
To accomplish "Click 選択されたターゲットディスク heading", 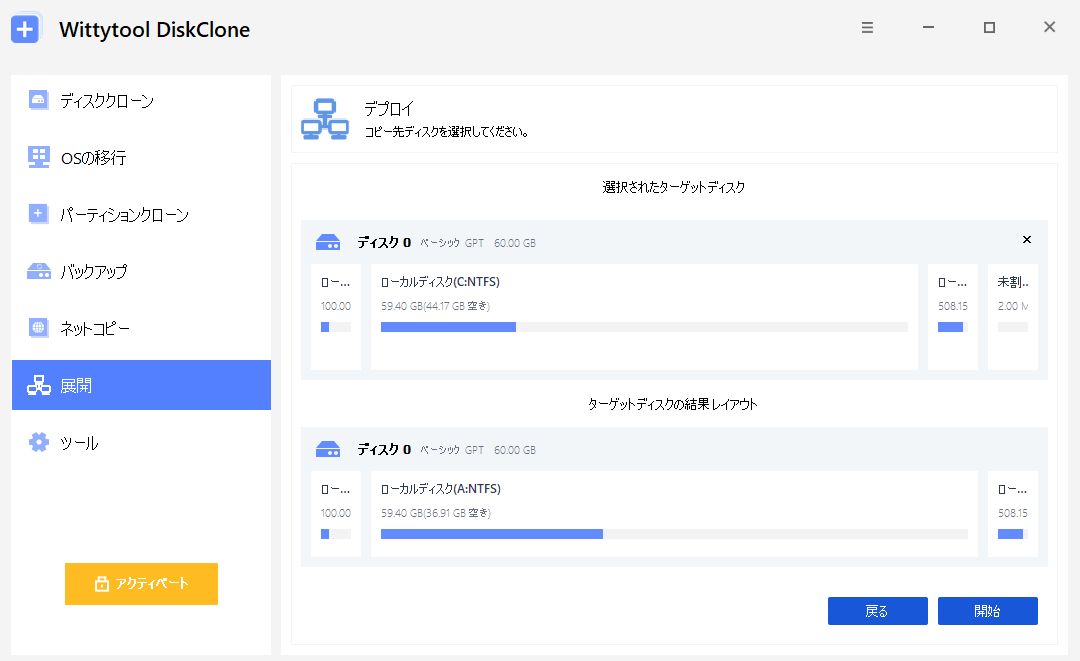I will [x=674, y=187].
